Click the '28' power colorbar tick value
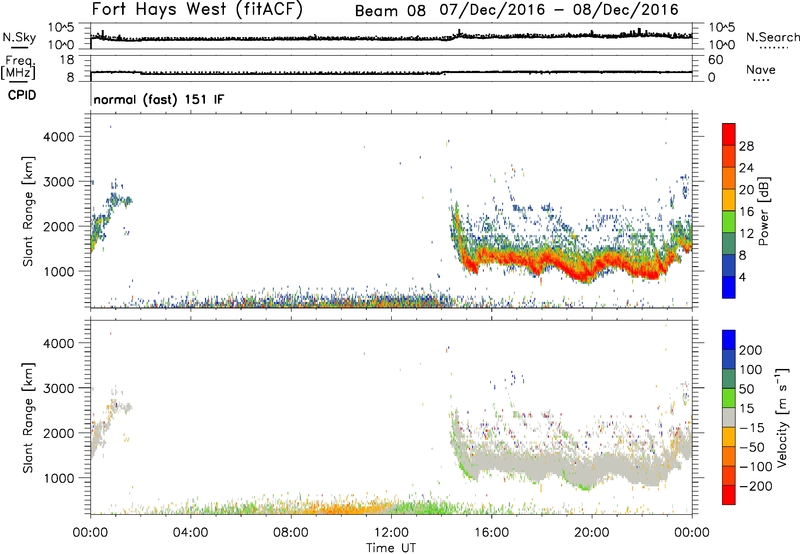The image size is (800, 554). (746, 146)
